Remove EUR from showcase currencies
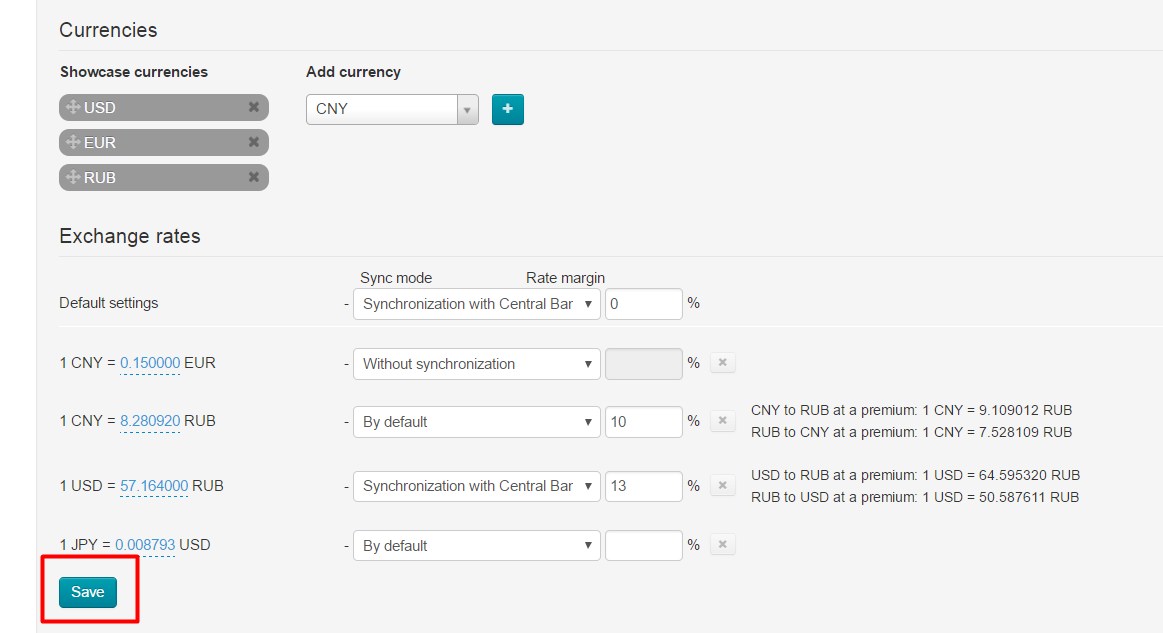 point(254,142)
